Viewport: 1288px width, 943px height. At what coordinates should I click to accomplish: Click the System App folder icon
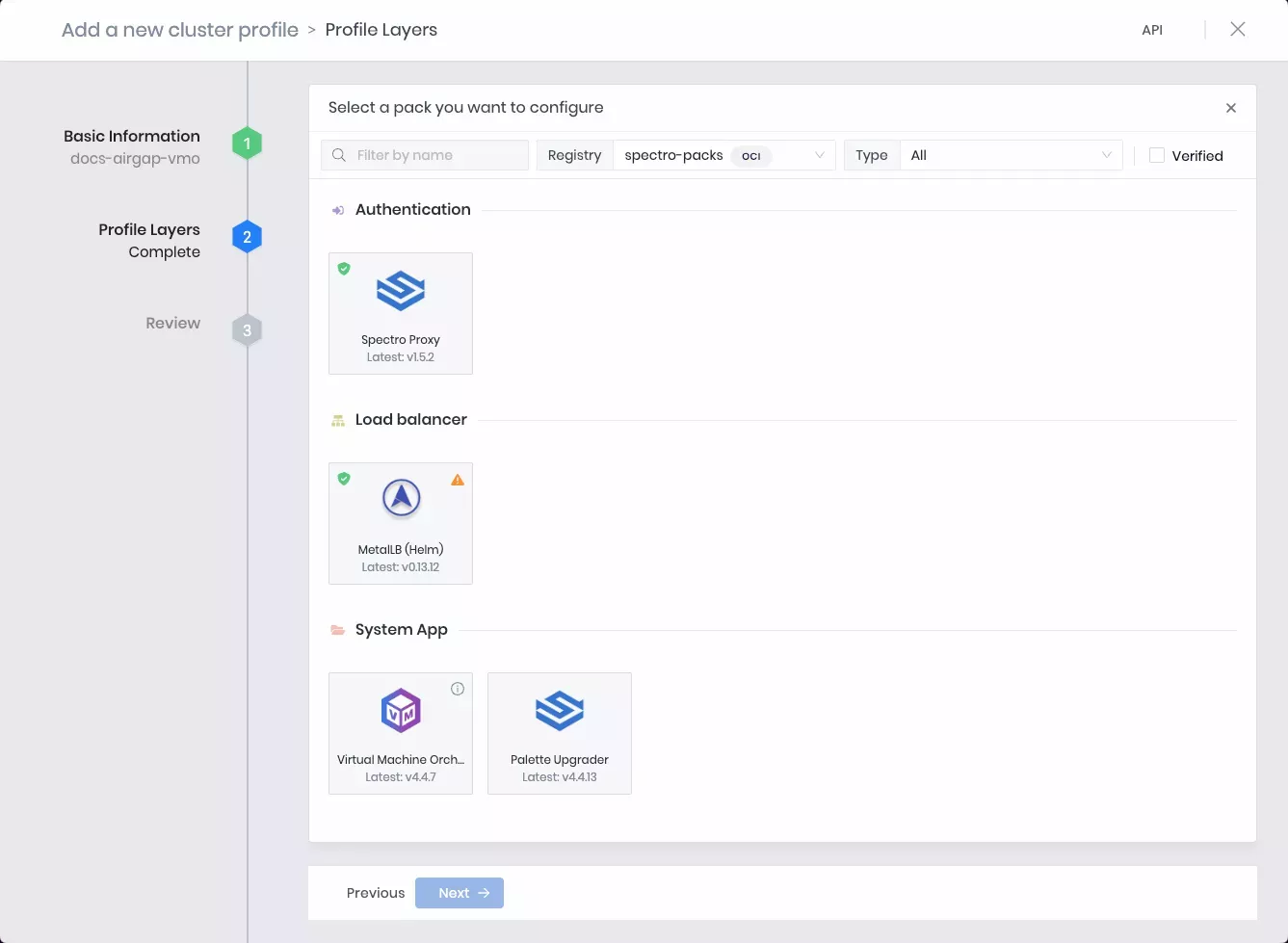click(337, 629)
